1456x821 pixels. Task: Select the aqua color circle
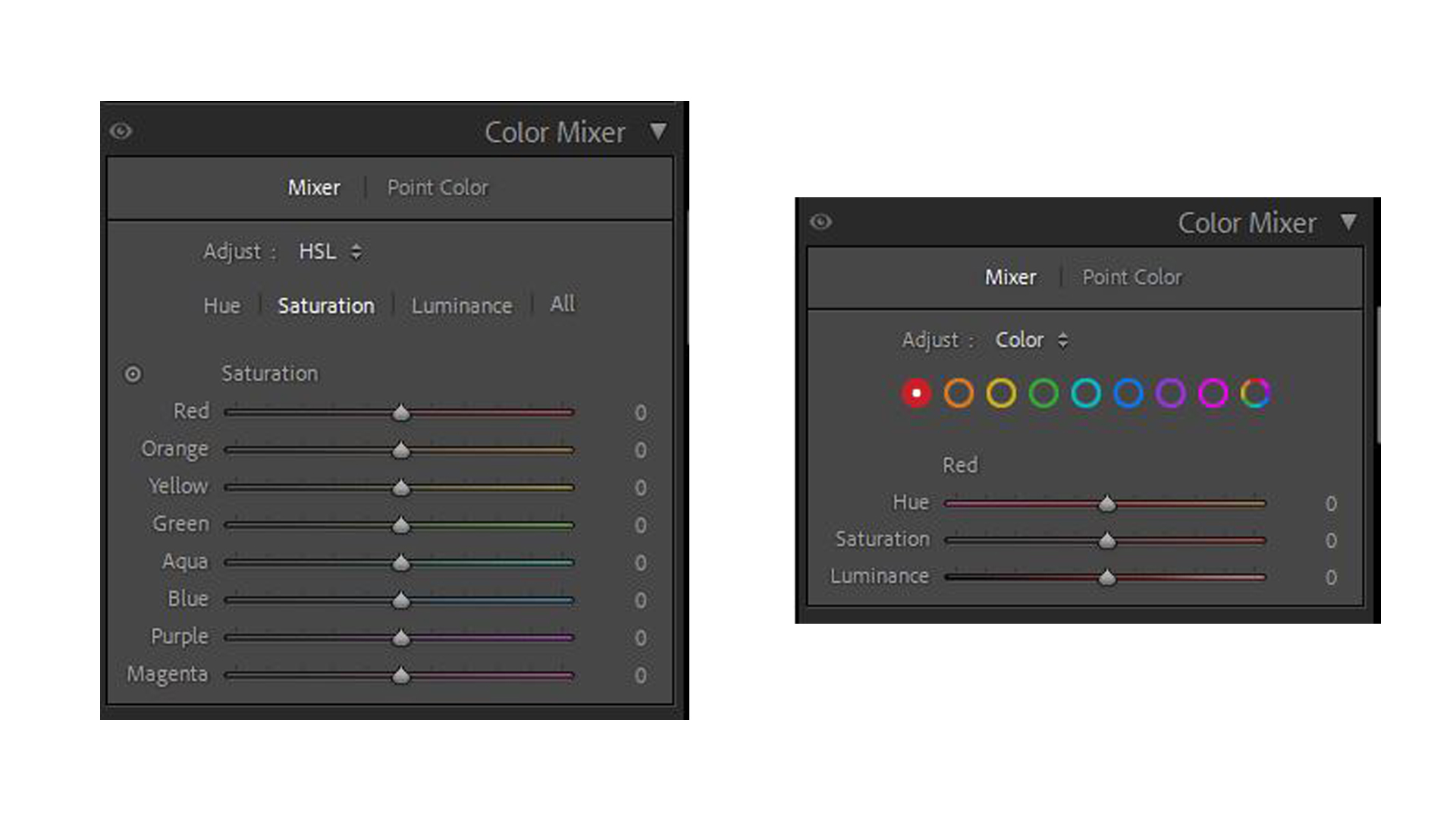tap(1086, 393)
